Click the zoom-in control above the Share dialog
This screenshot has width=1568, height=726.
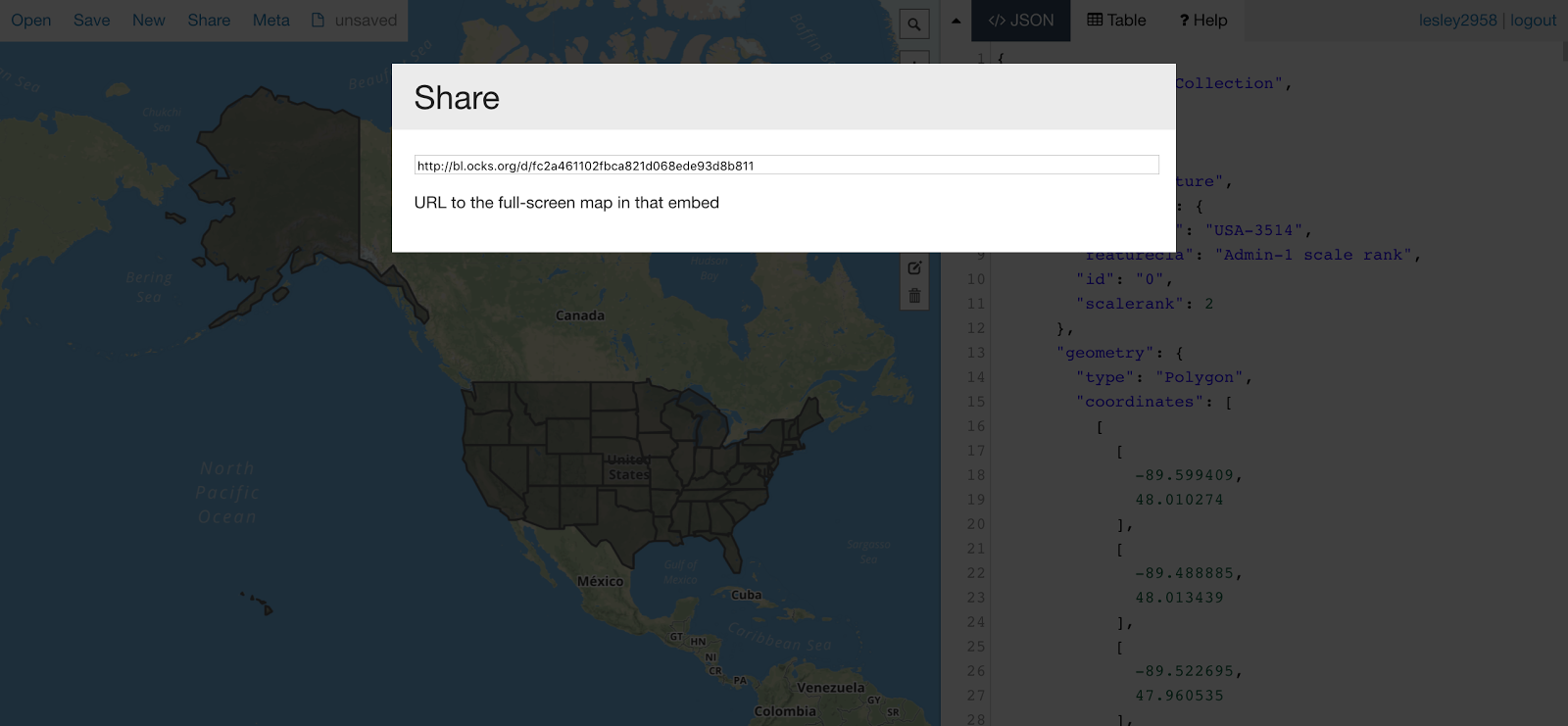[914, 58]
